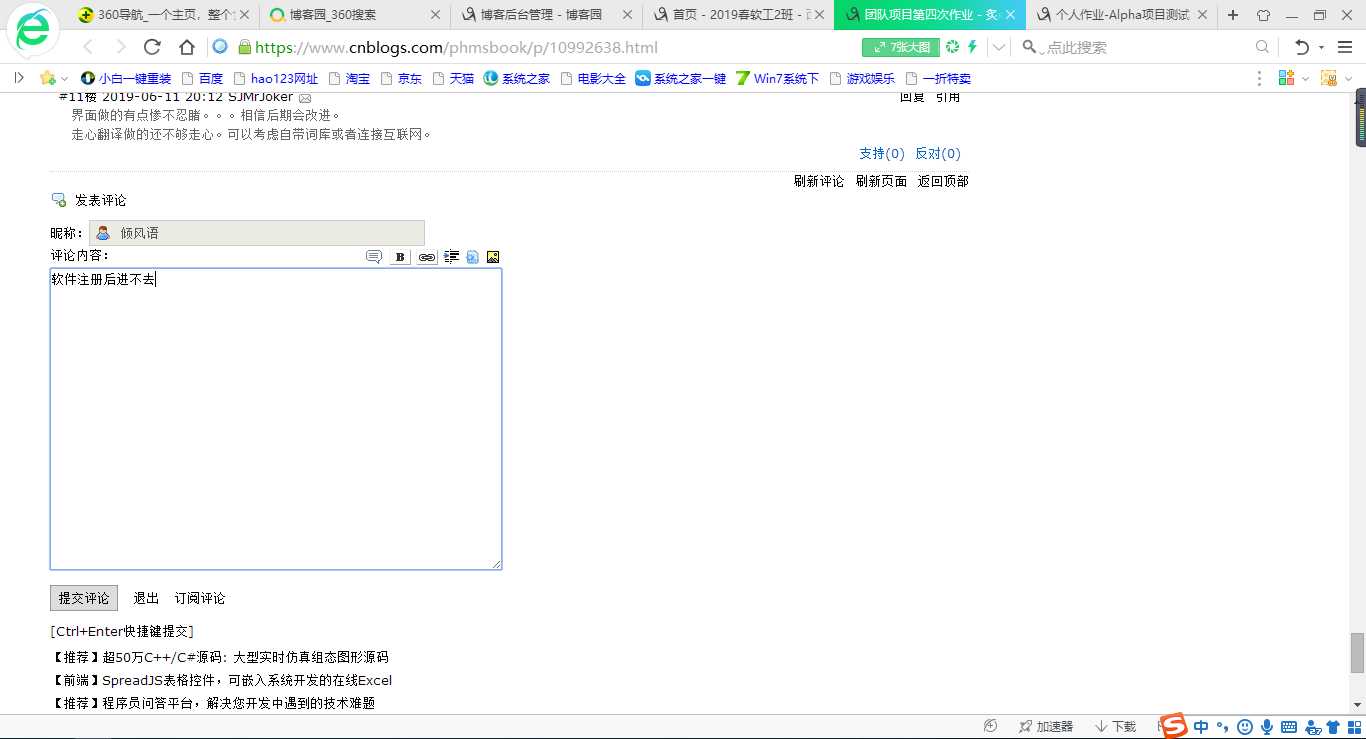Click 回复 on comment #11
1366x739 pixels.
[912, 97]
